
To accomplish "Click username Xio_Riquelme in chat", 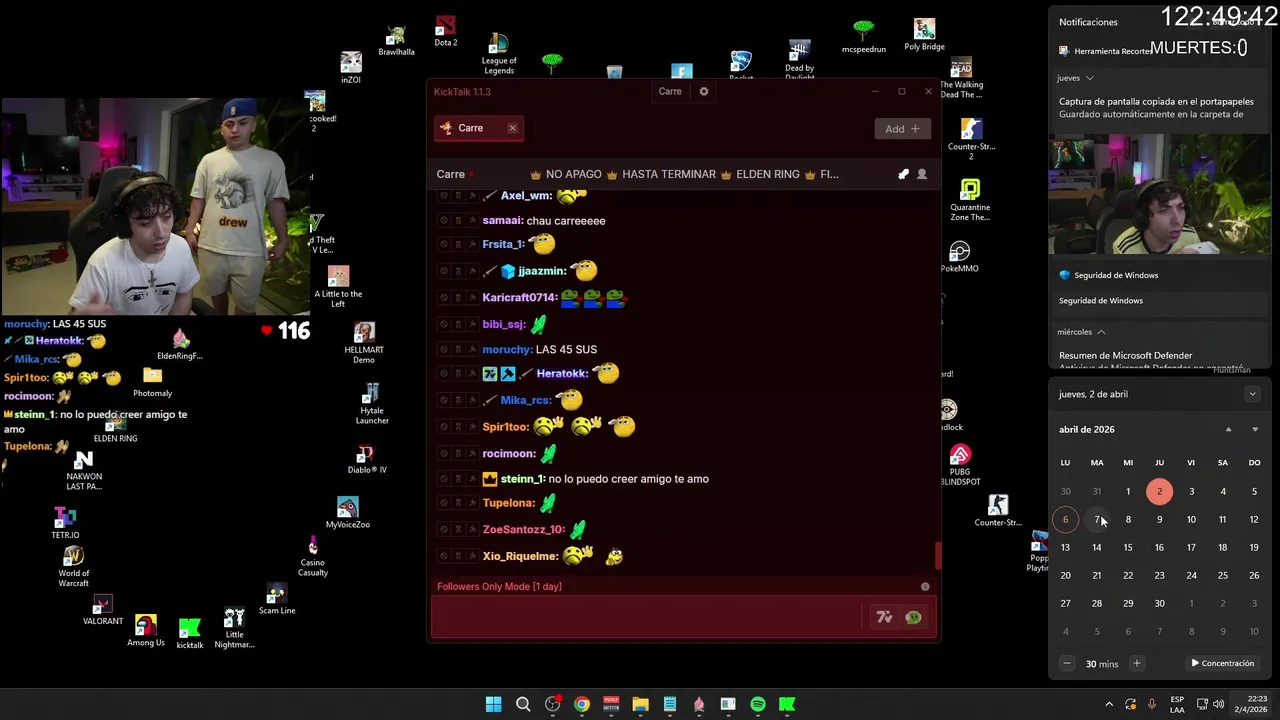I will click(520, 556).
